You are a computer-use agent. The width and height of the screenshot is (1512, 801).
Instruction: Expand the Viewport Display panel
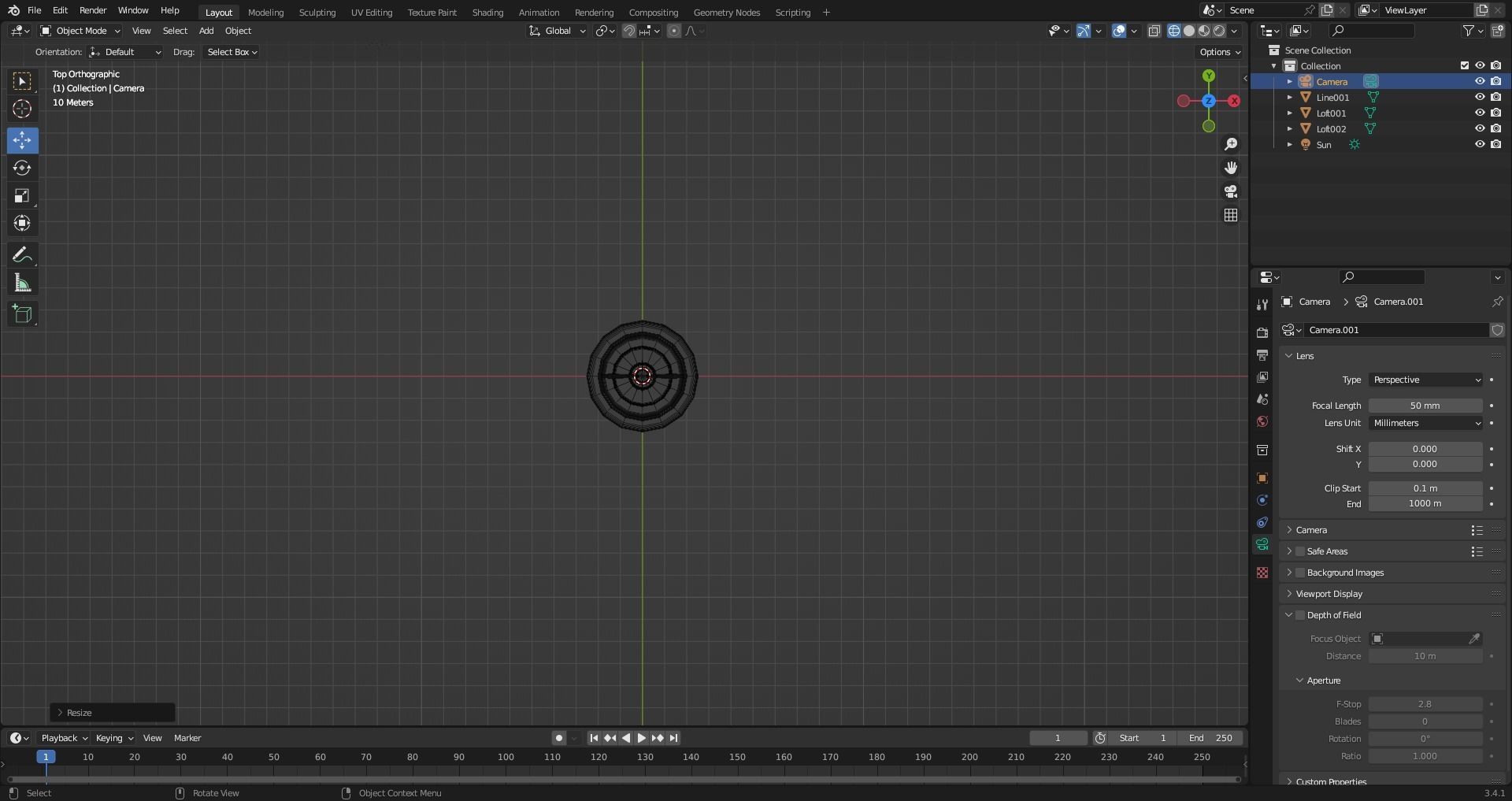click(1329, 594)
